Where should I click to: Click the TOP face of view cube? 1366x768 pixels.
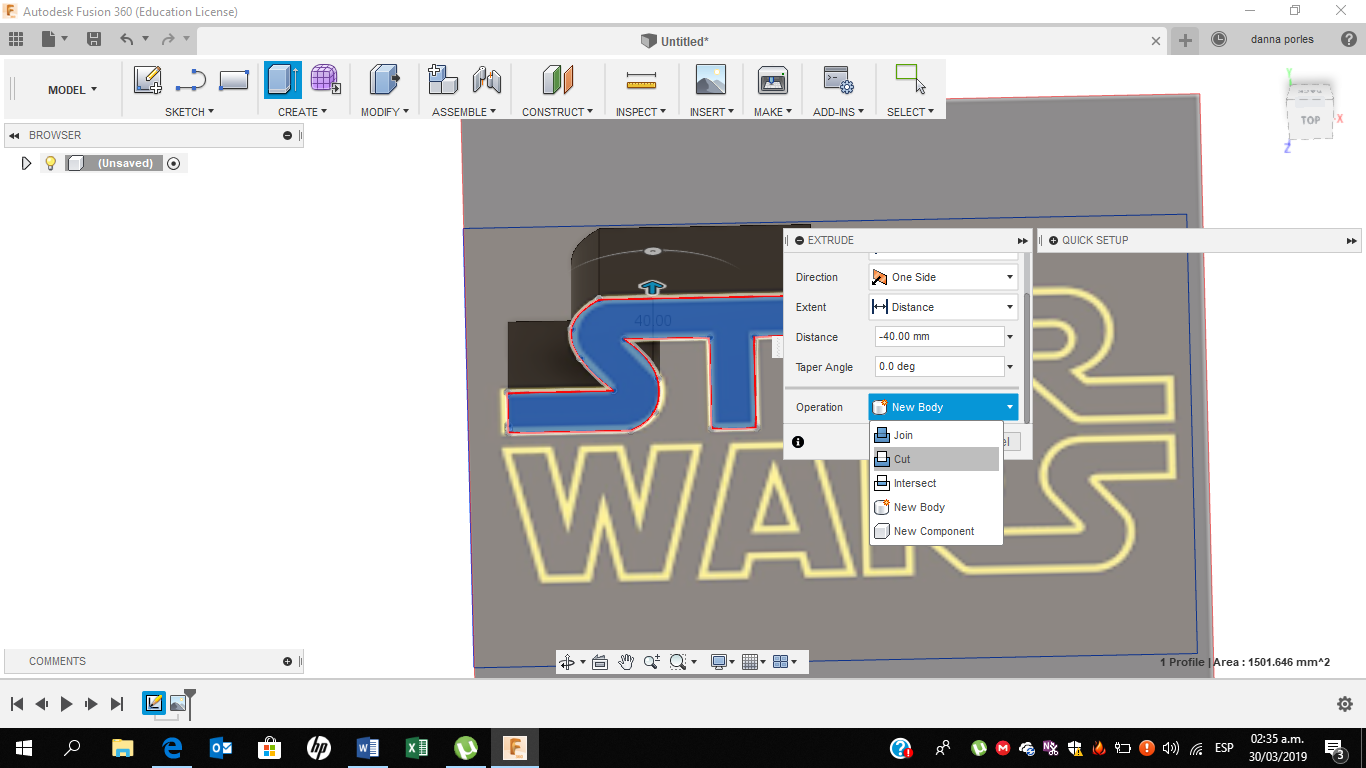[x=1310, y=119]
